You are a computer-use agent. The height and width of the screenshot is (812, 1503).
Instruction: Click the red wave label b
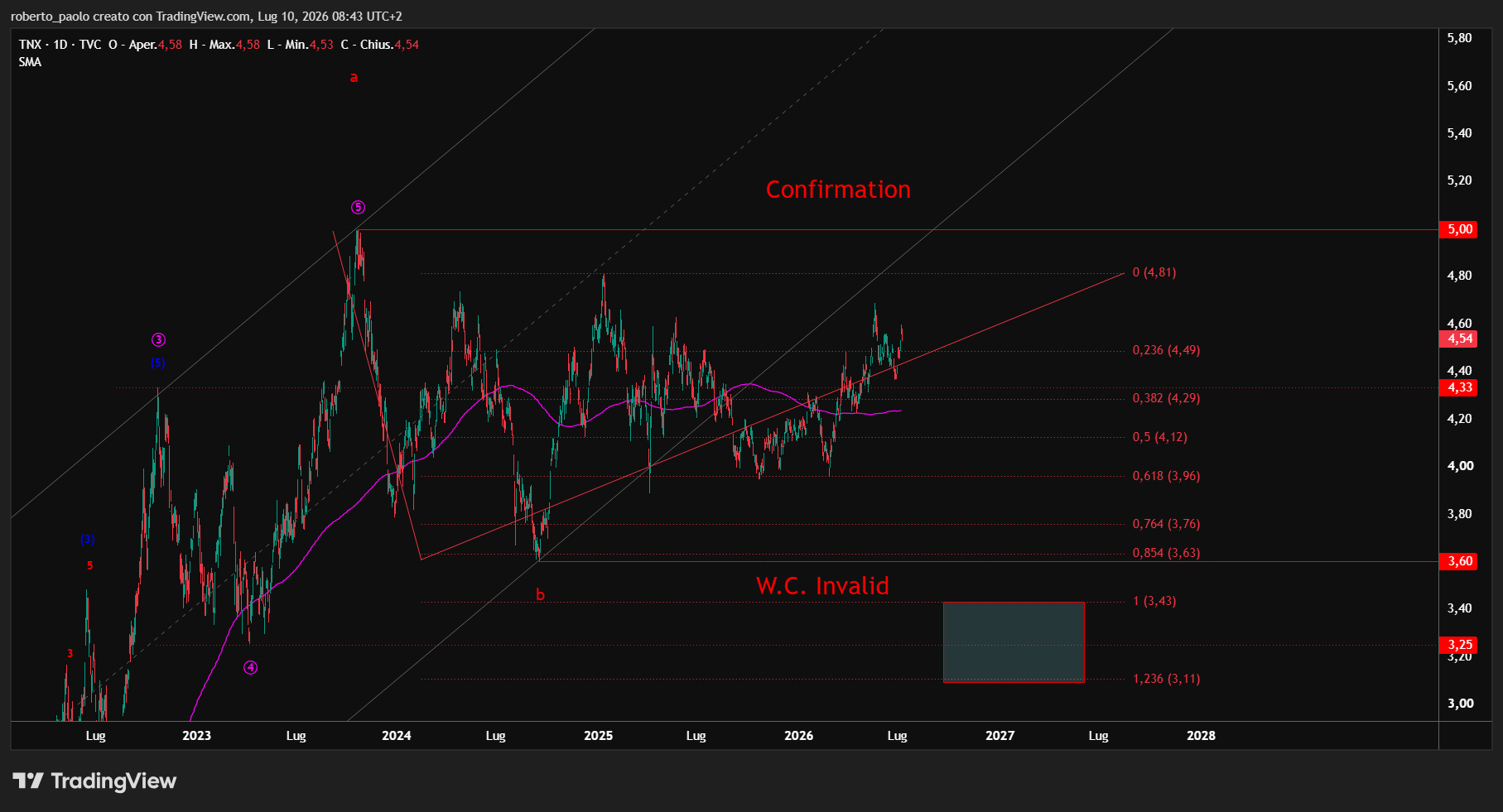pyautogui.click(x=540, y=594)
